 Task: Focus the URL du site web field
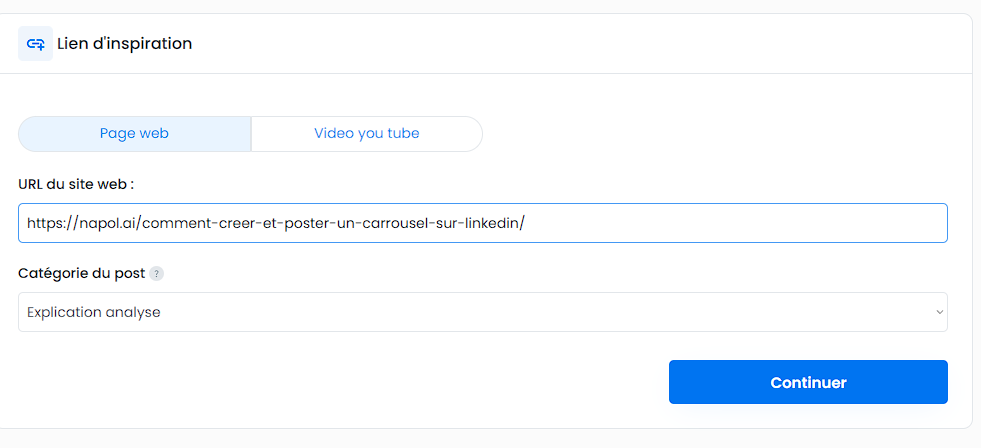tap(482, 223)
